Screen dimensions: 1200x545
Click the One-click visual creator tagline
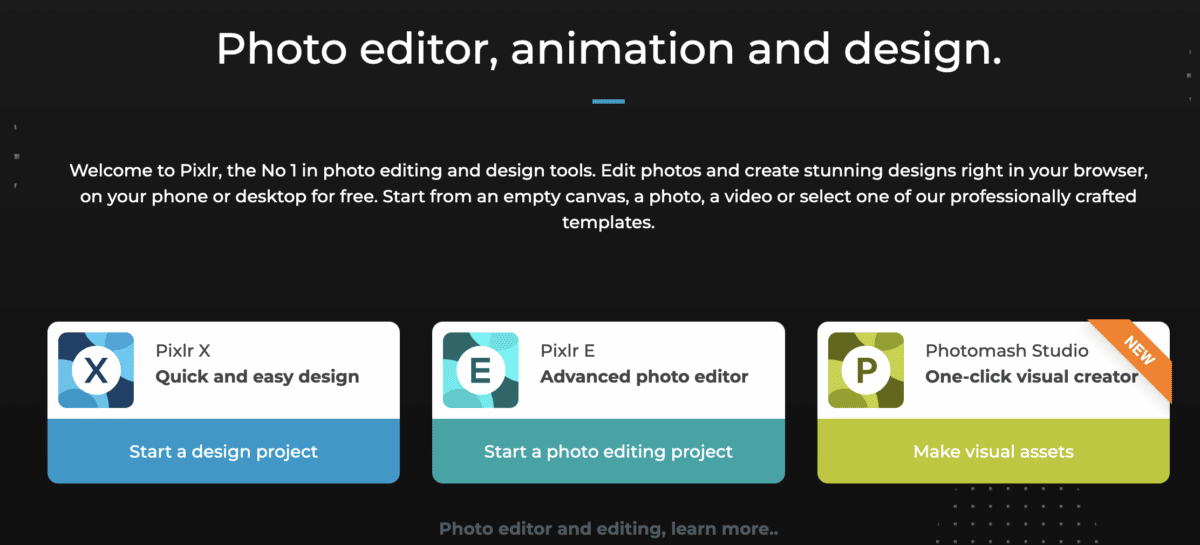(1031, 377)
